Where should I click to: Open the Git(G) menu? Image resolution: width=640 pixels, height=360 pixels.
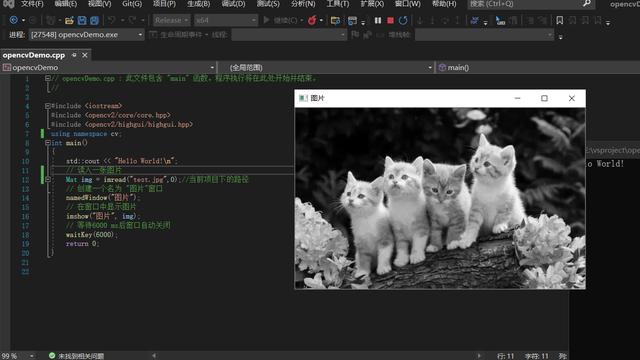[132, 4]
